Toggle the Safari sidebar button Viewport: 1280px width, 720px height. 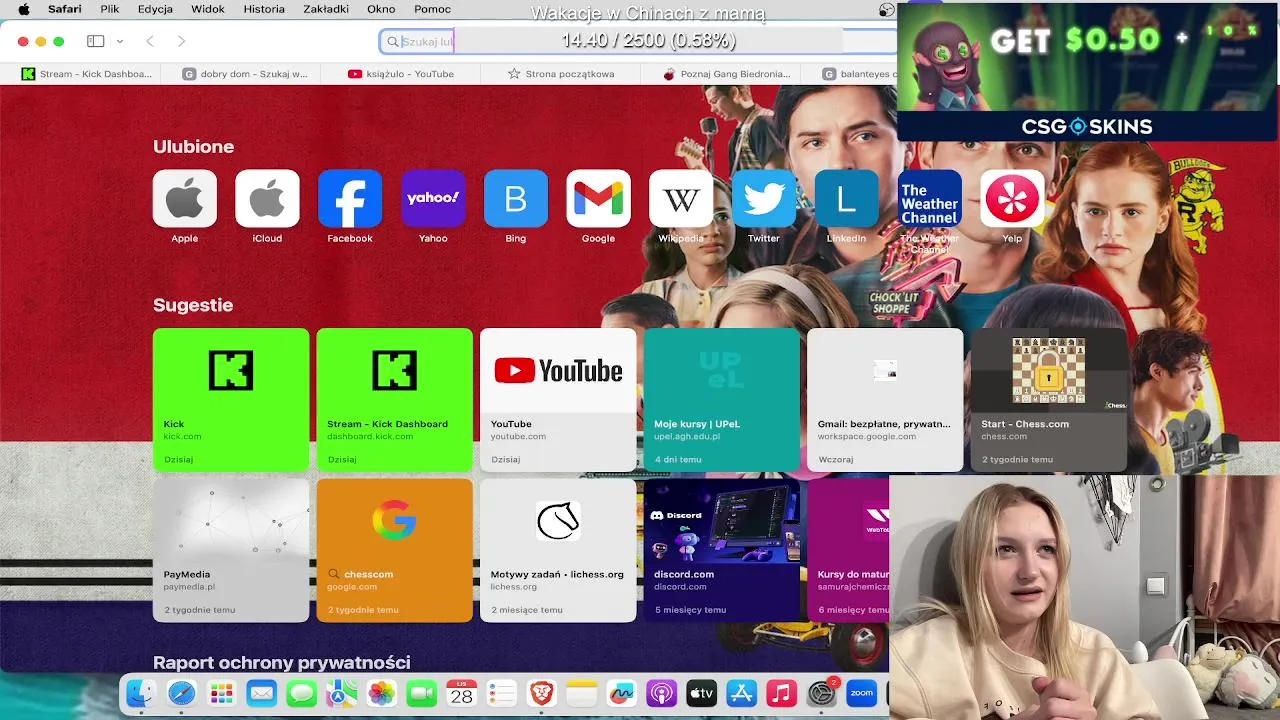pyautogui.click(x=96, y=41)
